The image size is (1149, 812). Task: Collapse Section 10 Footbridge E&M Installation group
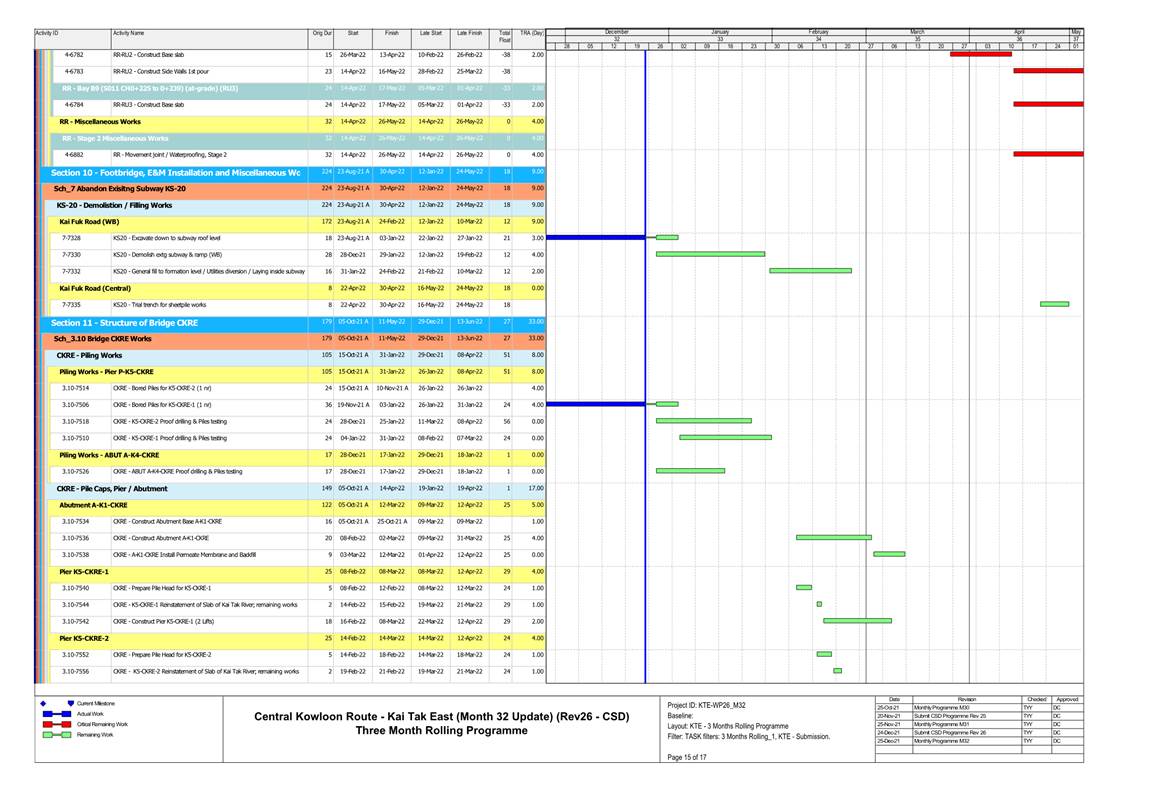coord(175,172)
